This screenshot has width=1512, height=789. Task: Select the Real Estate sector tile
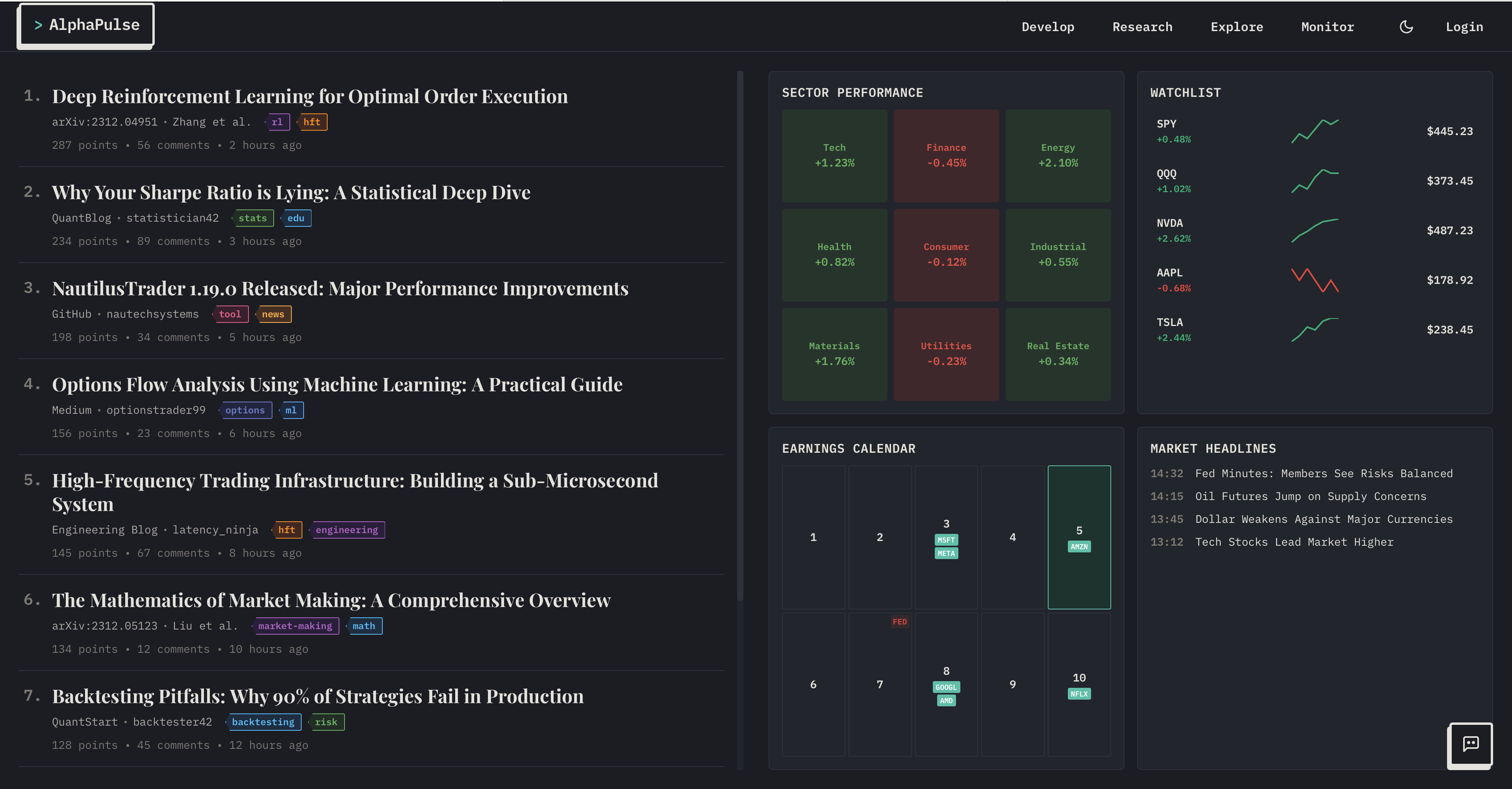pyautogui.click(x=1058, y=354)
